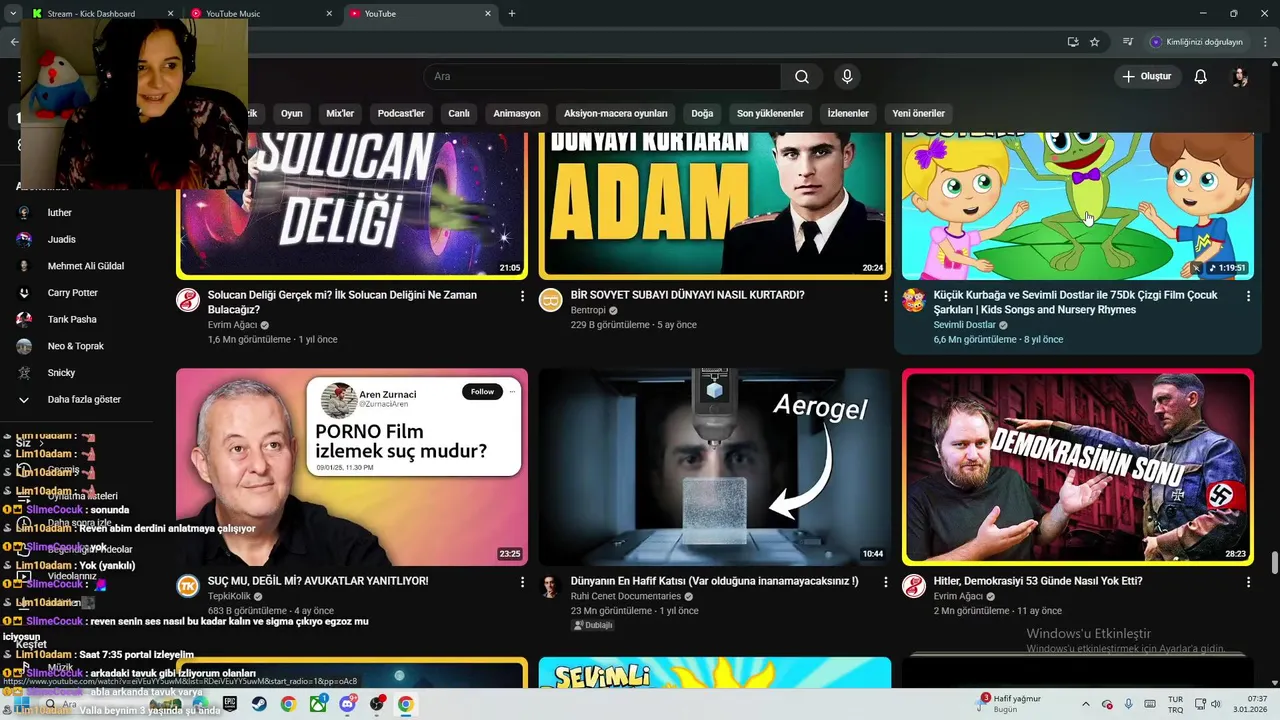This screenshot has width=1280, height=720.
Task: Open the YouTube notifications bell
Action: pyautogui.click(x=1201, y=77)
